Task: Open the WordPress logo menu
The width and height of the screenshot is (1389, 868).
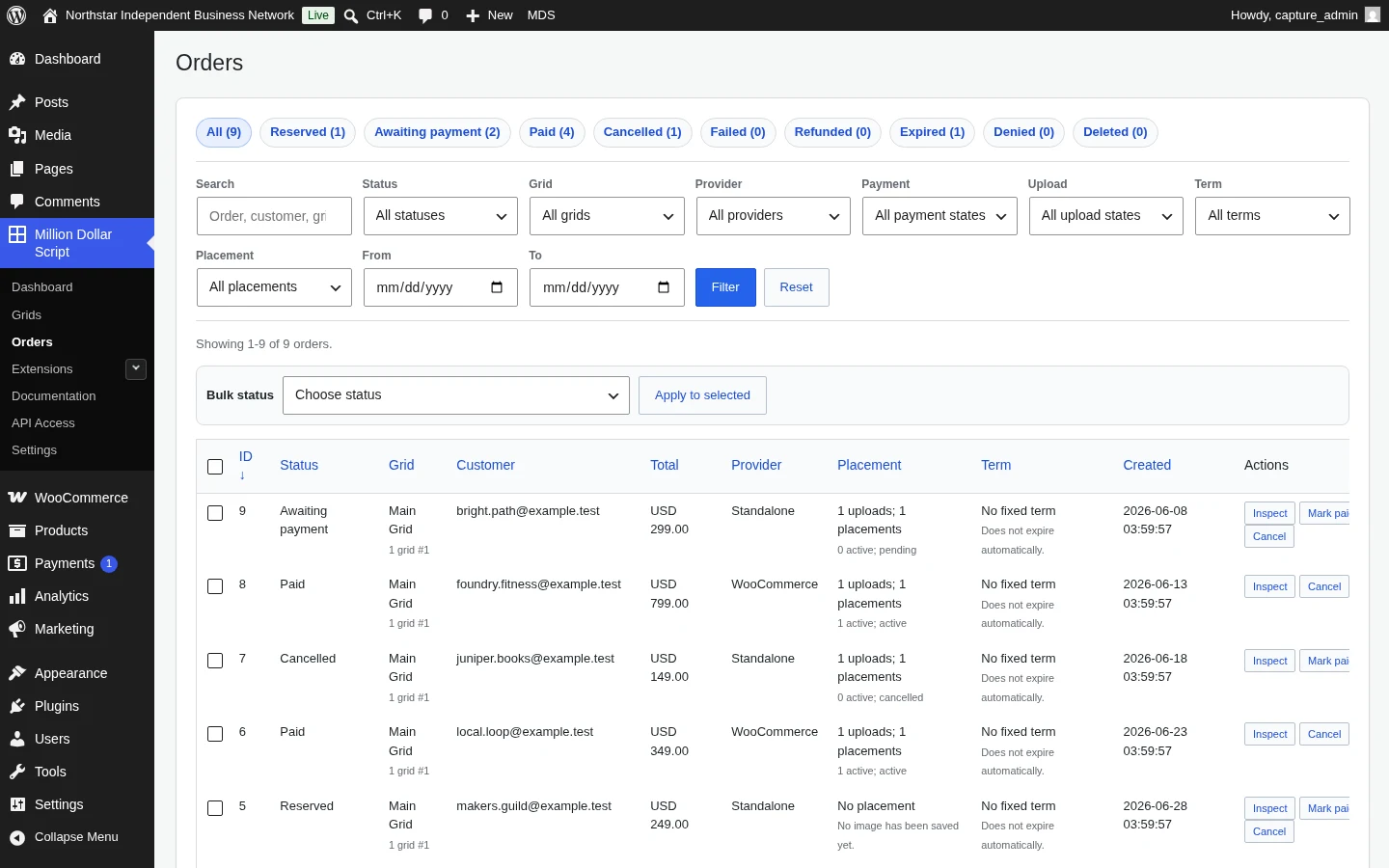Action: [x=16, y=15]
